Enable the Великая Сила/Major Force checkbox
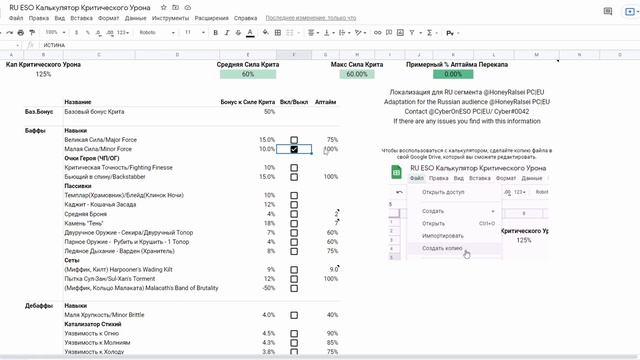The image size is (640, 360). coord(294,140)
